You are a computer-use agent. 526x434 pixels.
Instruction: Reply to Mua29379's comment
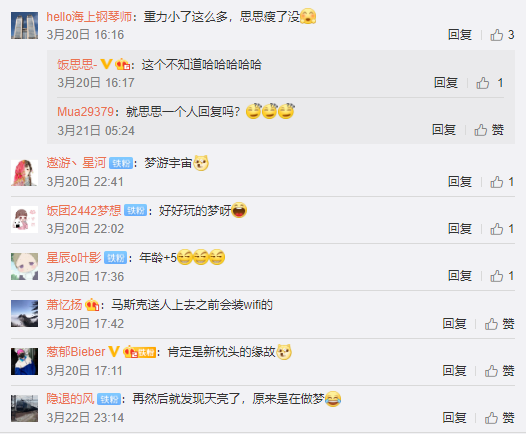[x=444, y=130]
